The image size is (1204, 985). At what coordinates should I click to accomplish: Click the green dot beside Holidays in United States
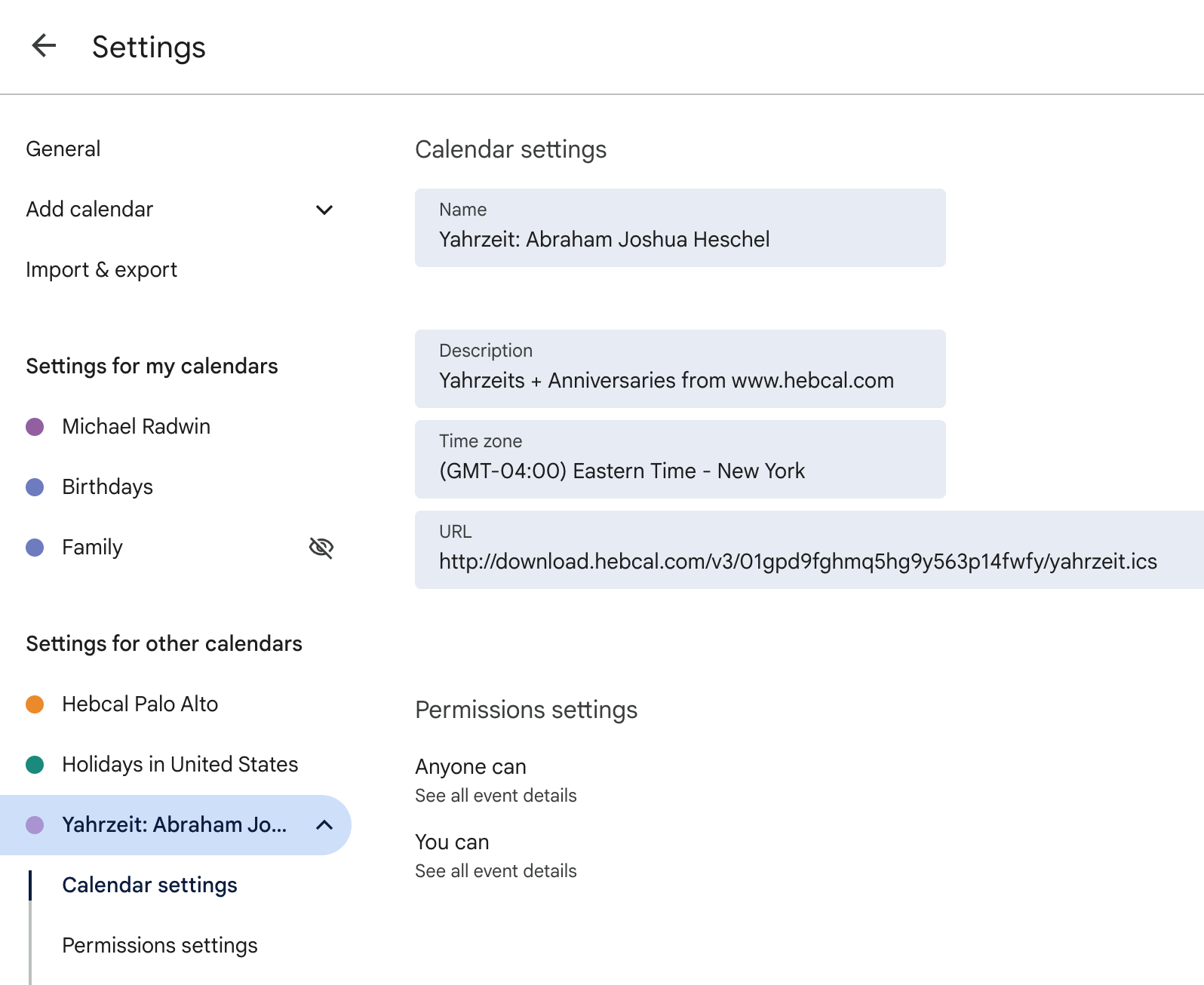(35, 765)
